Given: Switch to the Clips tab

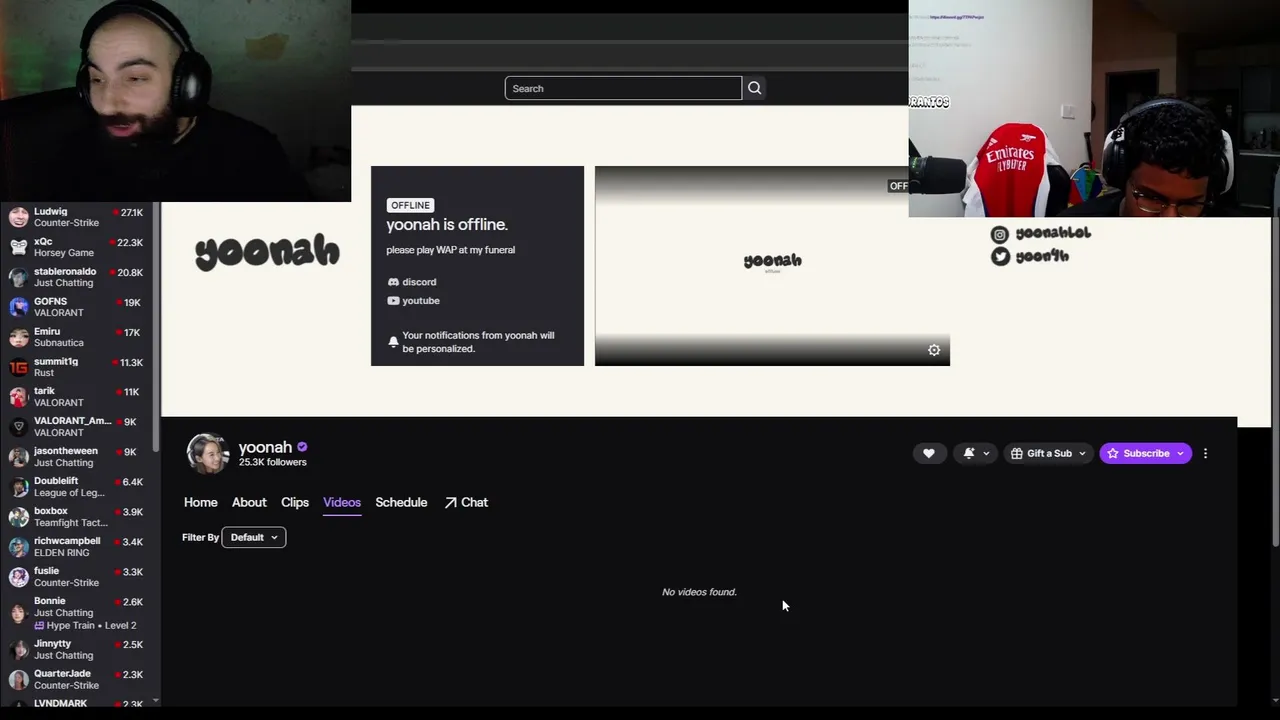Looking at the screenshot, I should 295,502.
